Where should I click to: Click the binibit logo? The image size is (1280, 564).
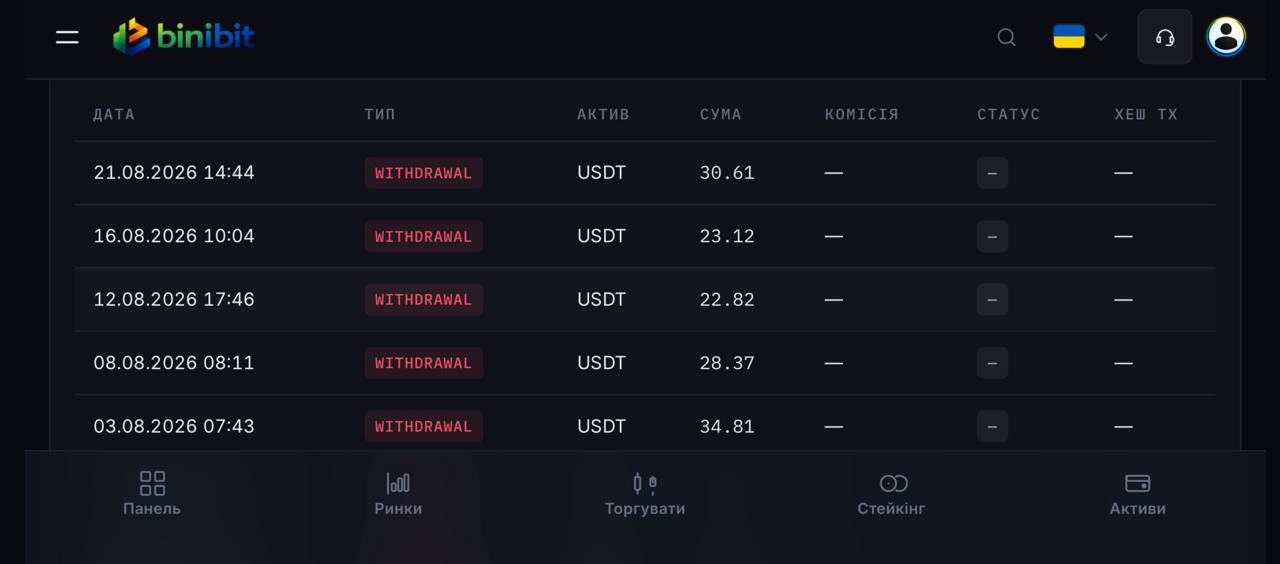183,37
